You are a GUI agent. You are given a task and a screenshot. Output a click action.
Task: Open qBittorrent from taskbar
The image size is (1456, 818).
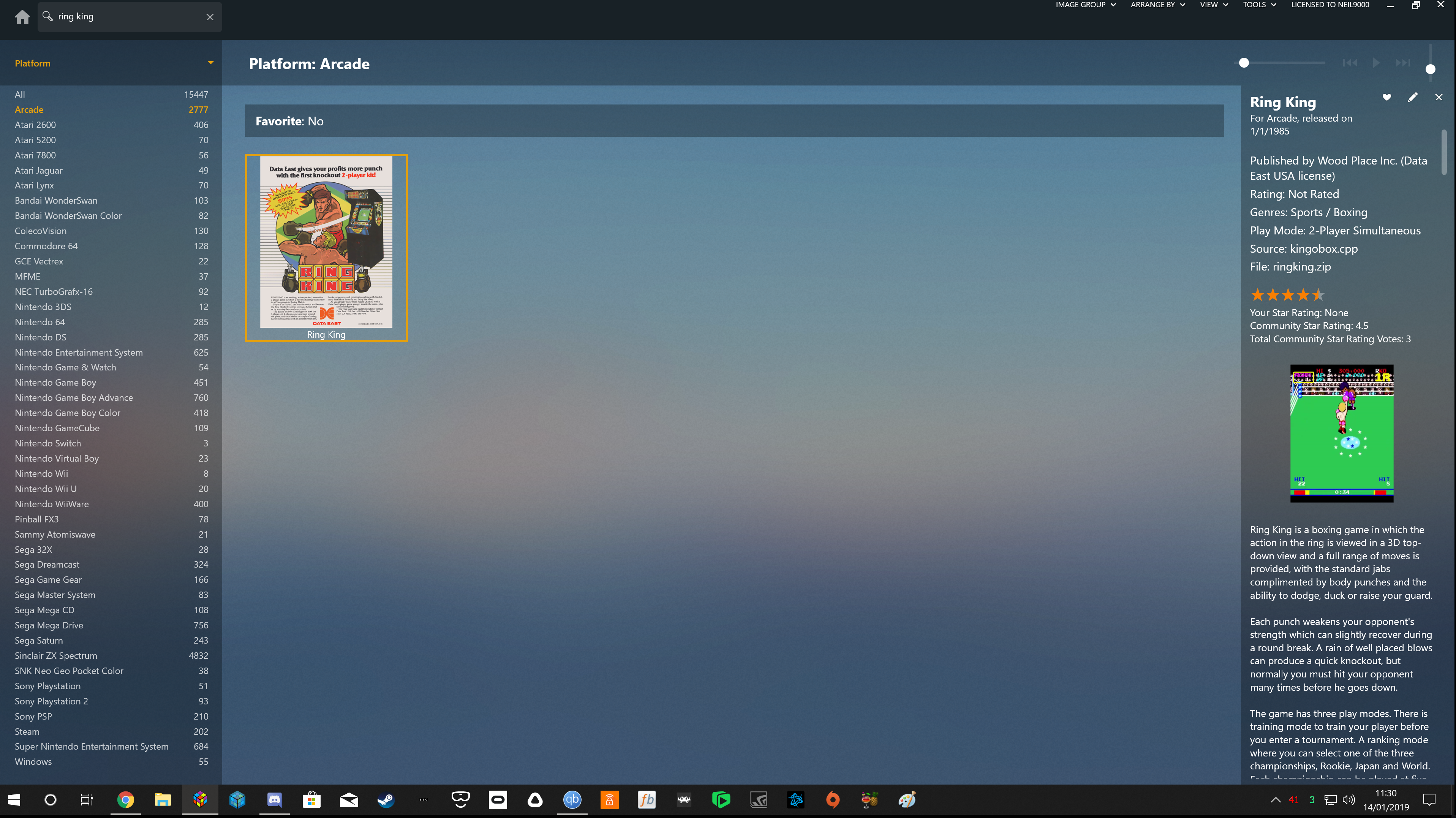coord(572,800)
